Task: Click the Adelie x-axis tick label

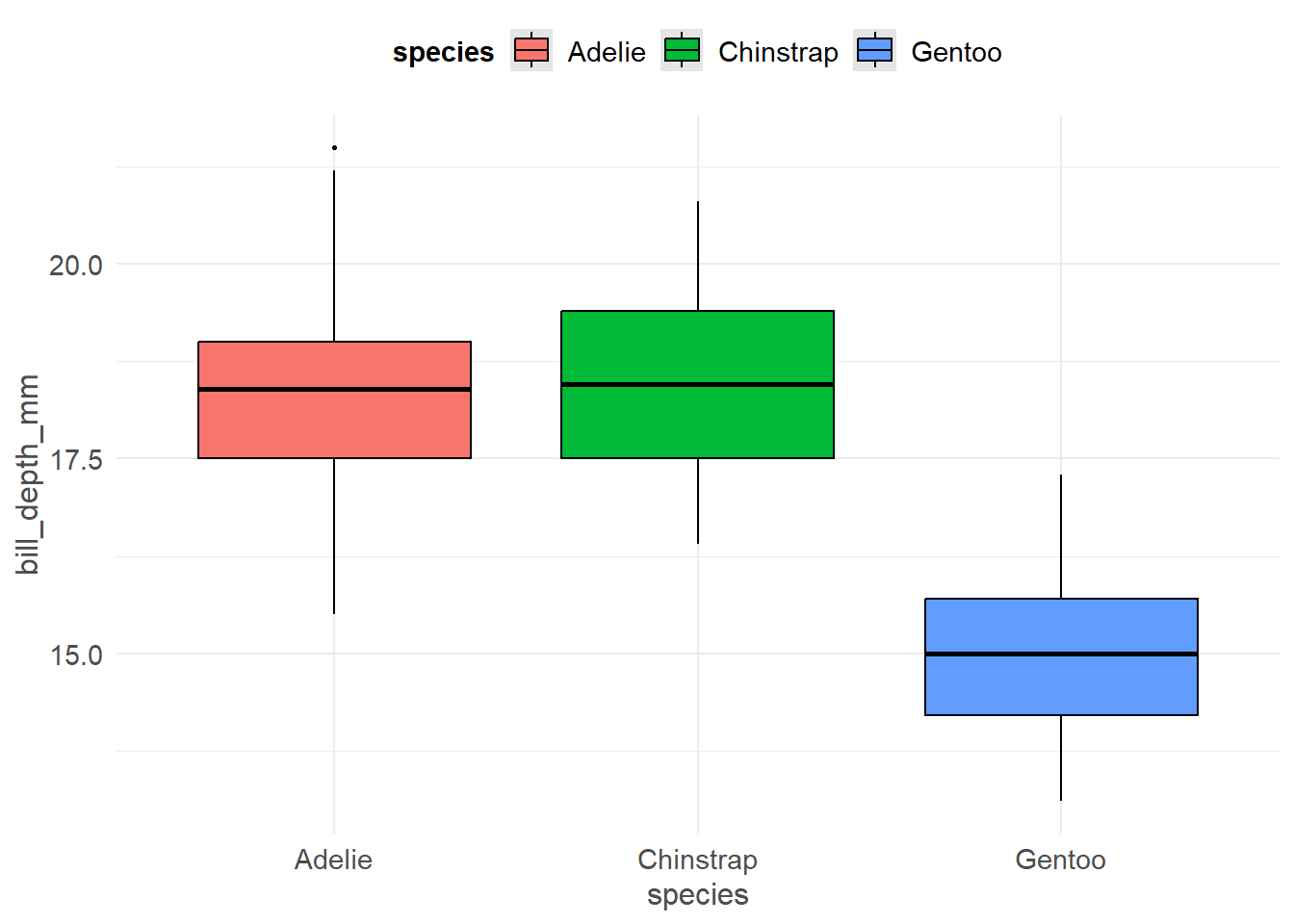Action: (x=333, y=860)
